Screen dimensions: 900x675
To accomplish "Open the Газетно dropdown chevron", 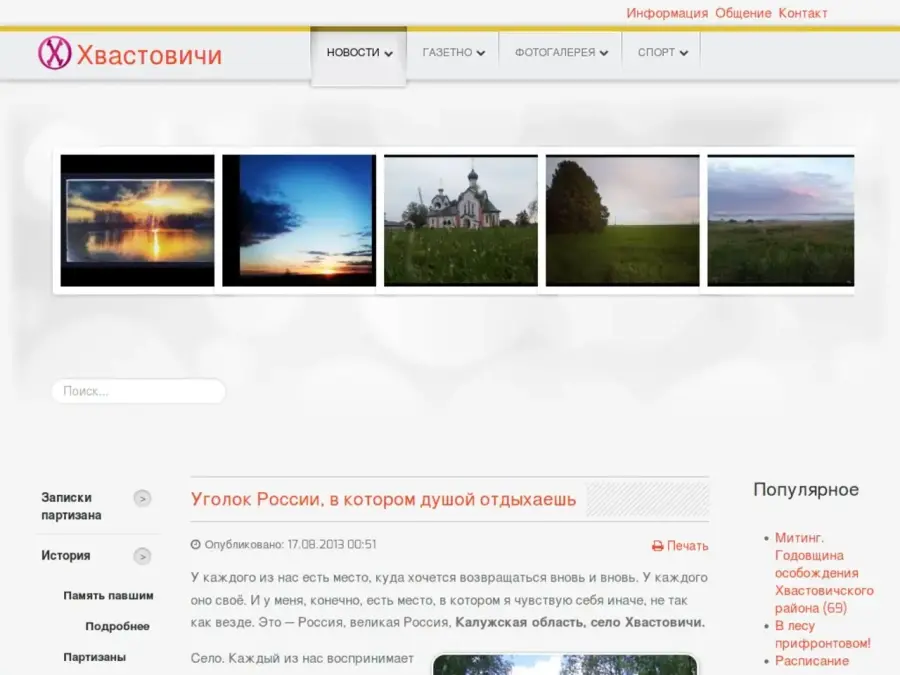I will [481, 53].
